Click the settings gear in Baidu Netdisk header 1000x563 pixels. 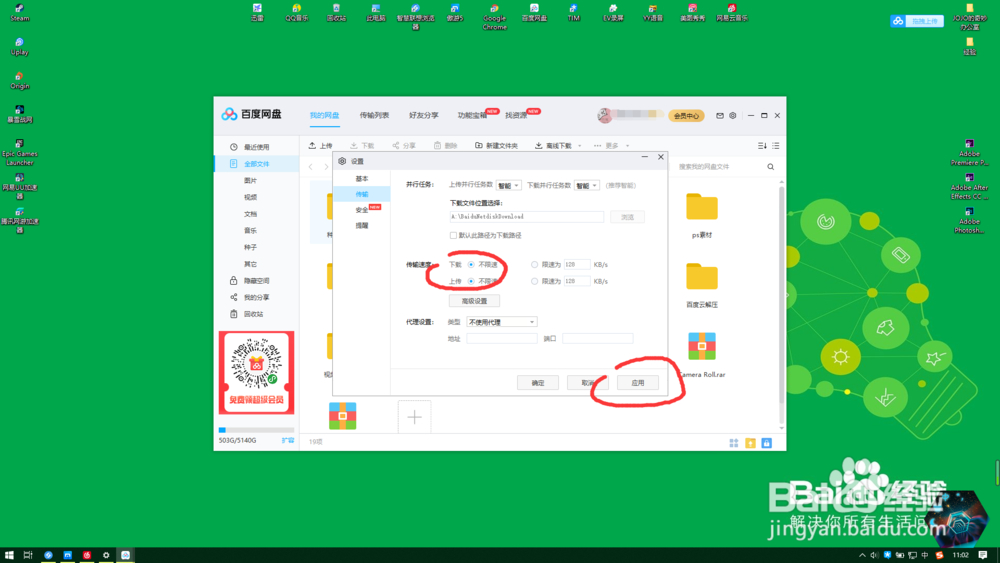point(733,115)
